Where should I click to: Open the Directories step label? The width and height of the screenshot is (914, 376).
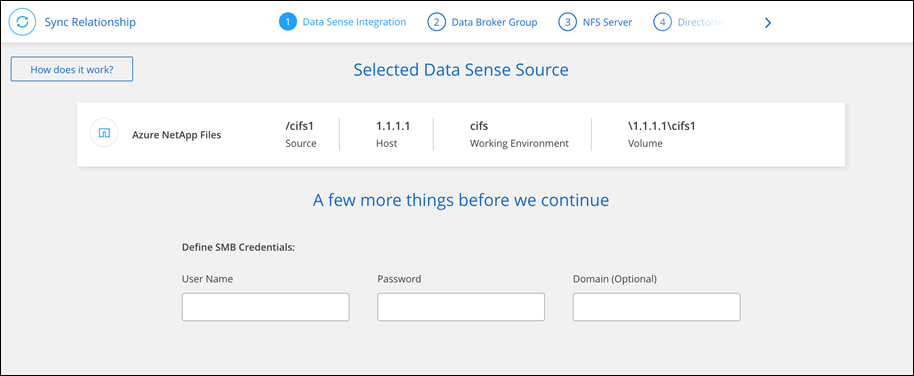(701, 22)
